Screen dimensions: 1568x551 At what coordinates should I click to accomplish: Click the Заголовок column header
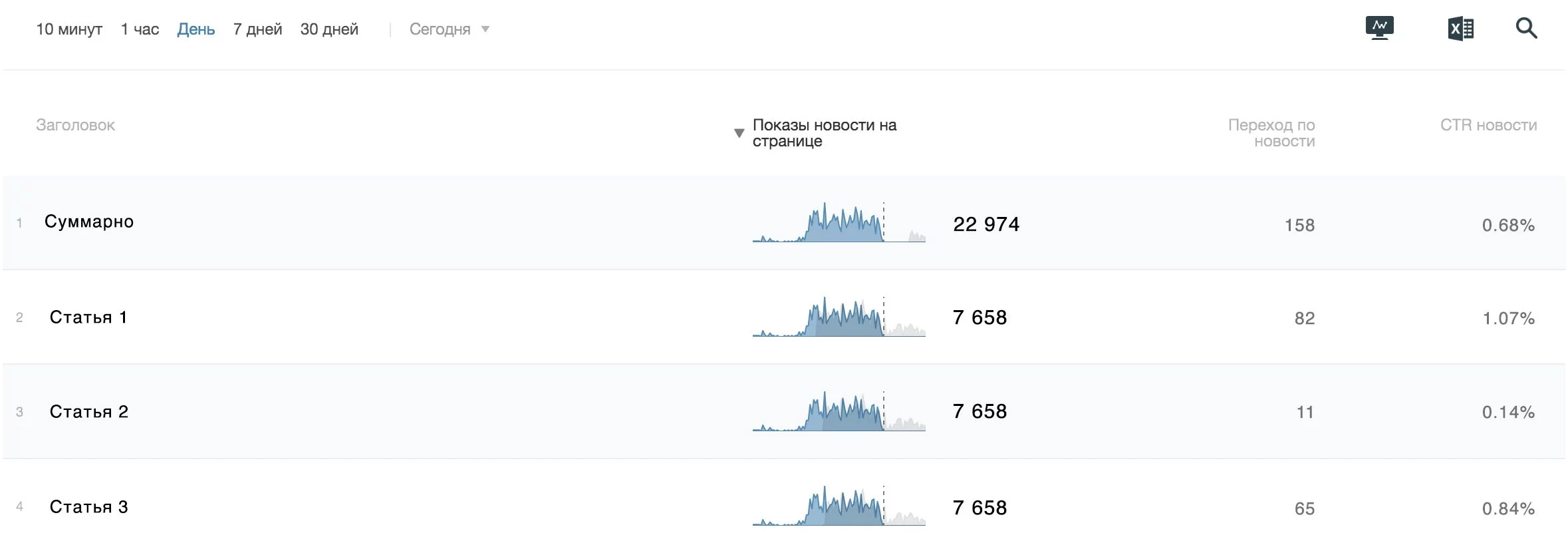75,125
